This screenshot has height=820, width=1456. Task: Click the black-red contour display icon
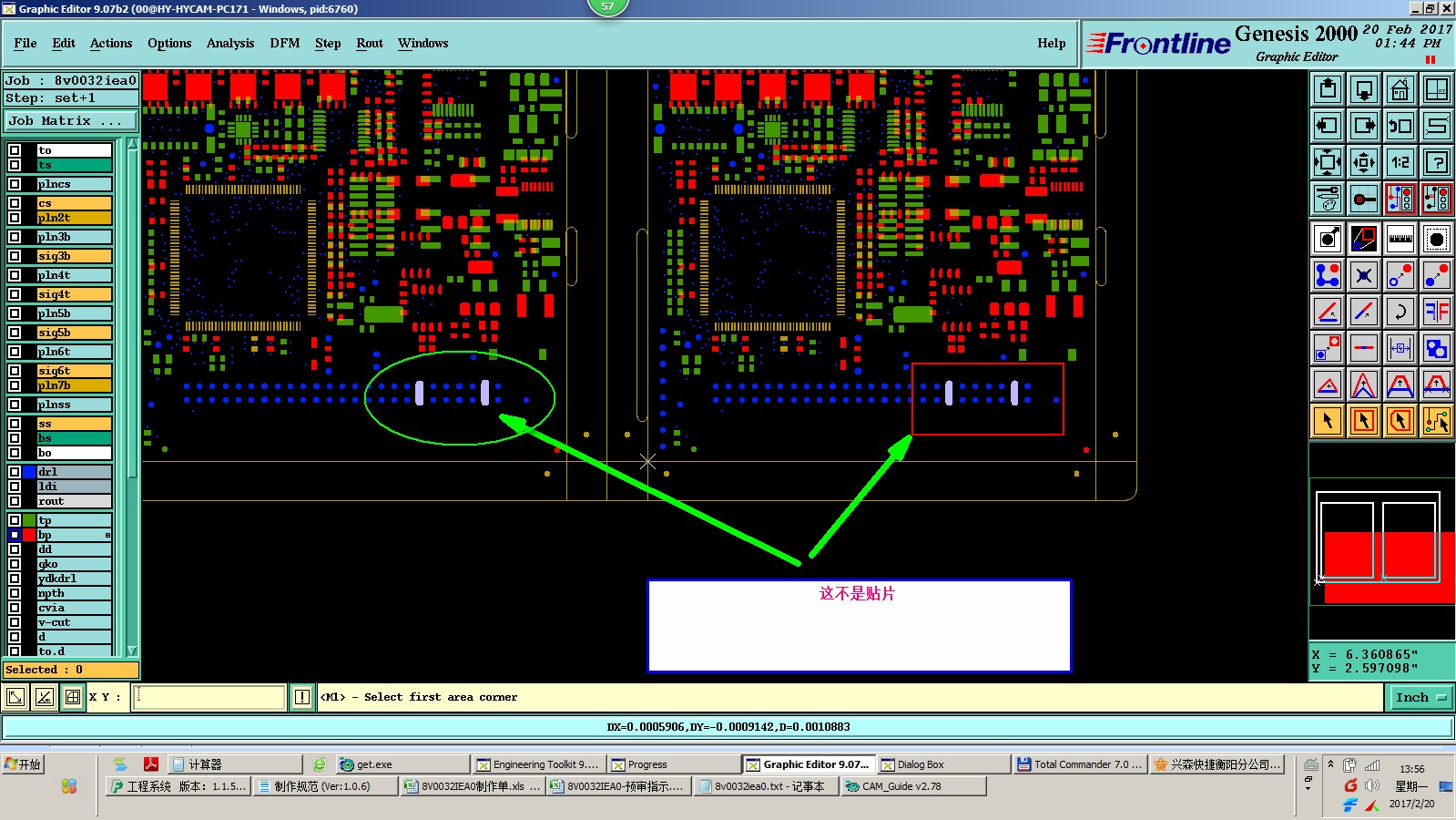[1364, 239]
